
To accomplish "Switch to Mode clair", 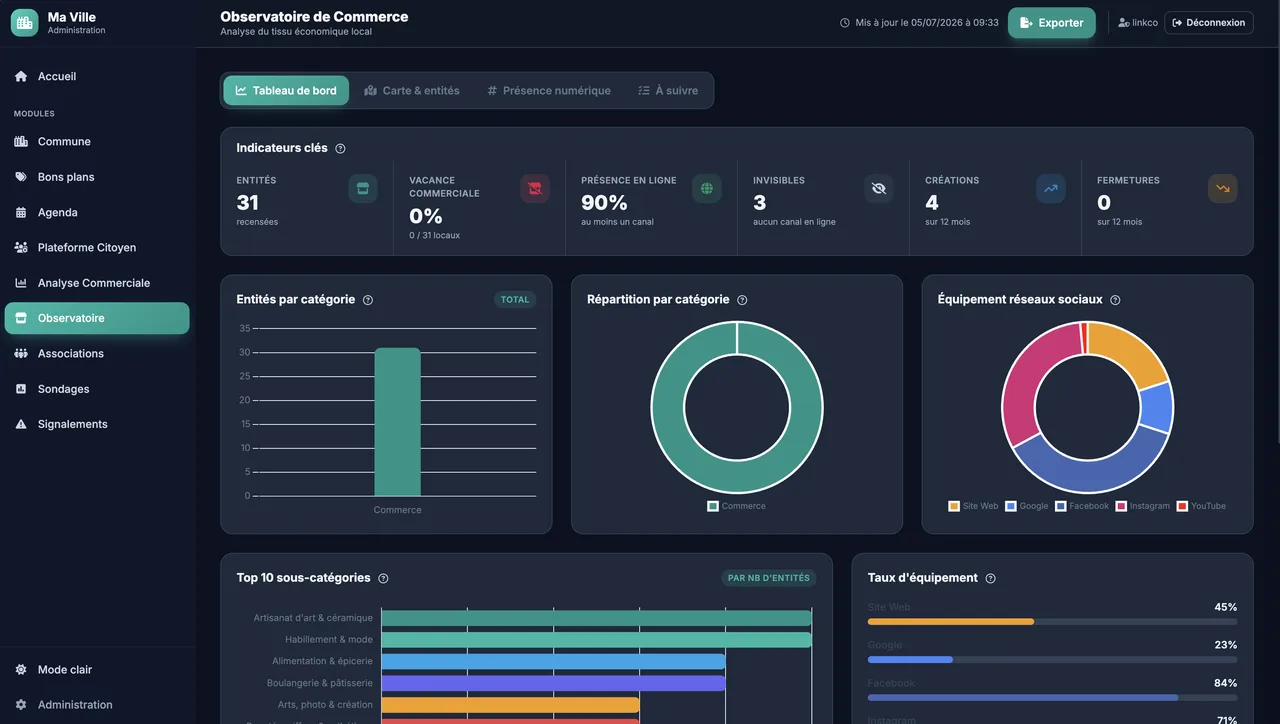I will [97, 669].
